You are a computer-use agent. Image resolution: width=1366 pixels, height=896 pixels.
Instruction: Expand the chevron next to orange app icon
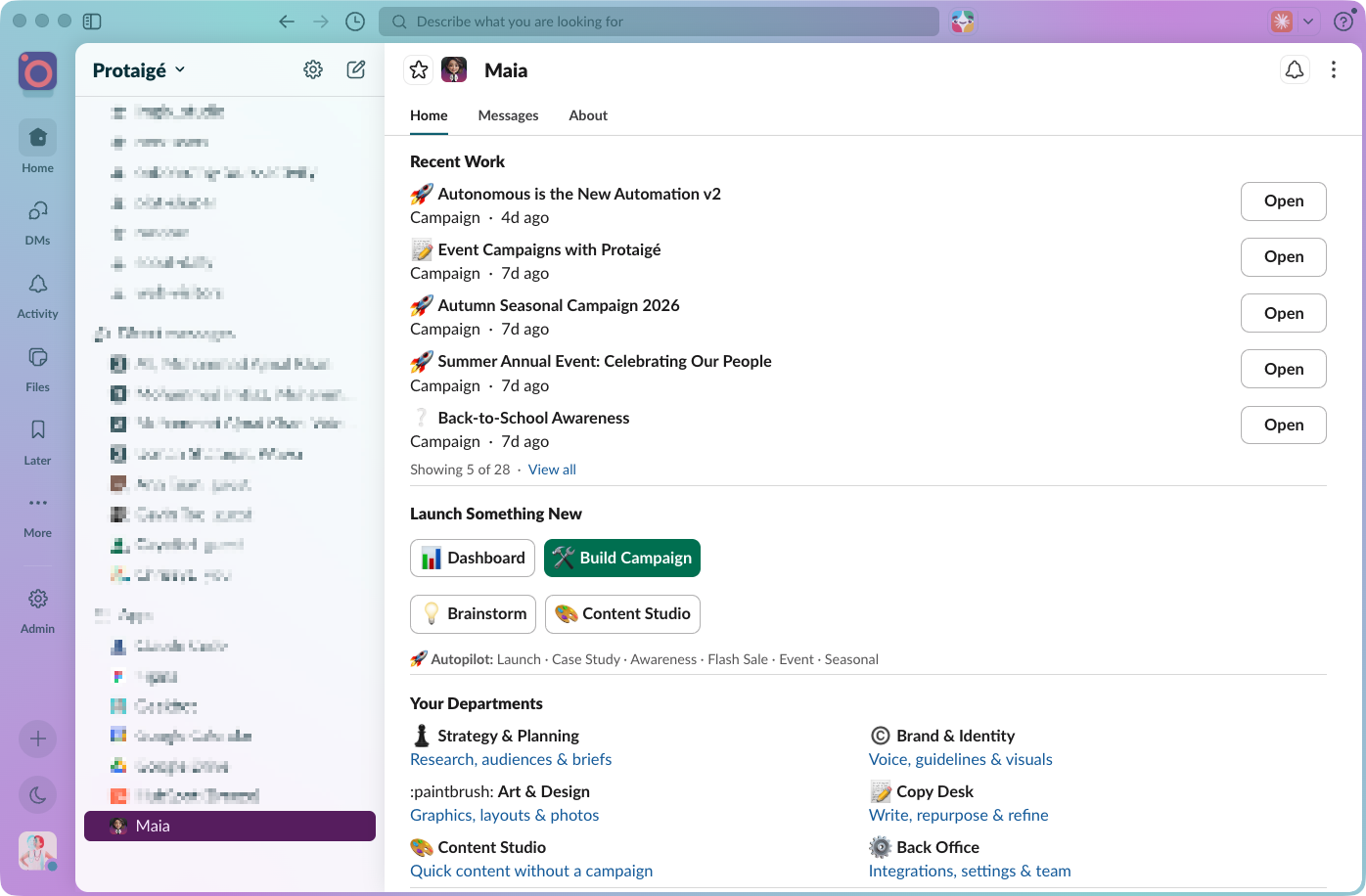point(1307,22)
